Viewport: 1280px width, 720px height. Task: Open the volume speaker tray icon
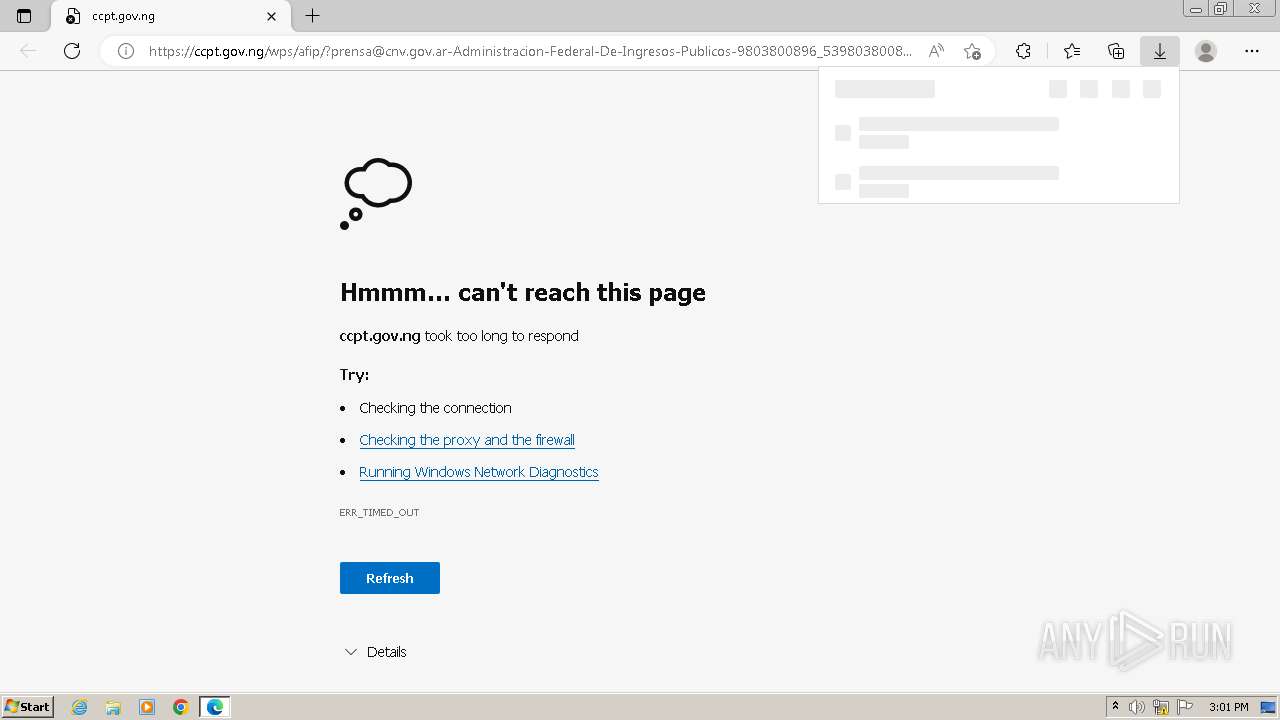pyautogui.click(x=1137, y=707)
